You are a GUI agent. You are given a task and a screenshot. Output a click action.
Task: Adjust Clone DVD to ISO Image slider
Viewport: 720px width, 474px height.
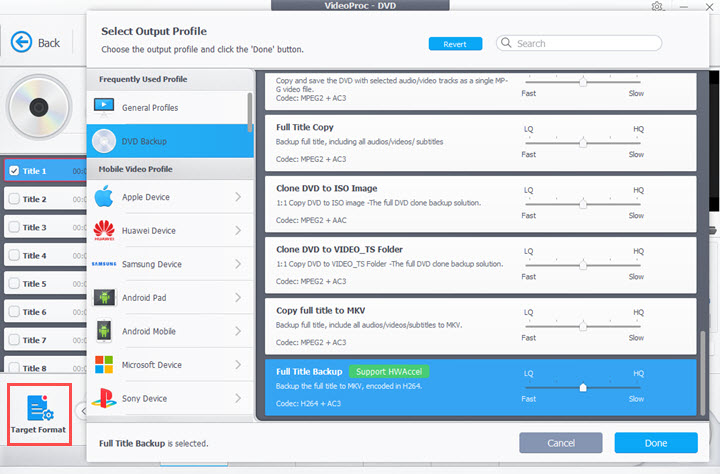pyautogui.click(x=582, y=203)
